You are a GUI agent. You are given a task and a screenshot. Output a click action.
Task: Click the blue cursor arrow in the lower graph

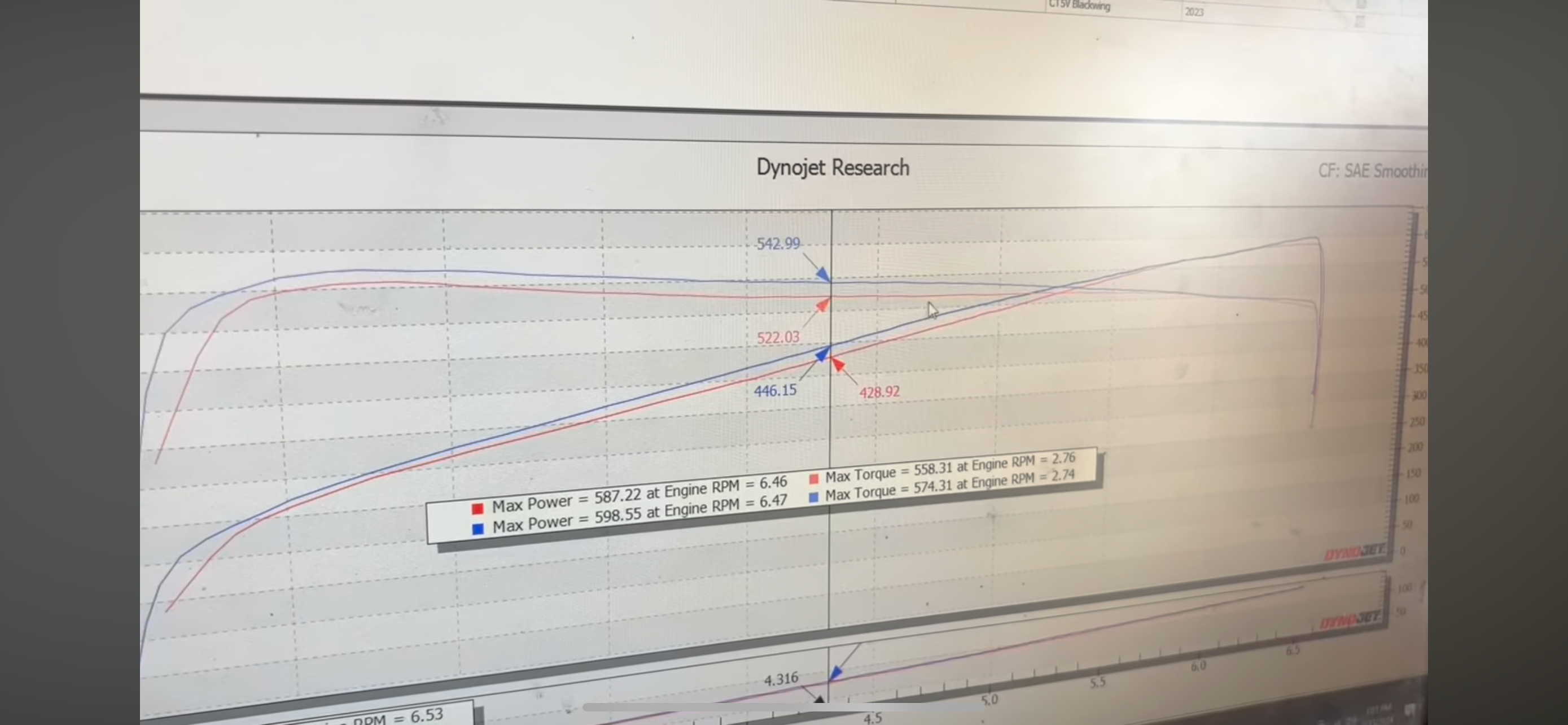pyautogui.click(x=835, y=672)
